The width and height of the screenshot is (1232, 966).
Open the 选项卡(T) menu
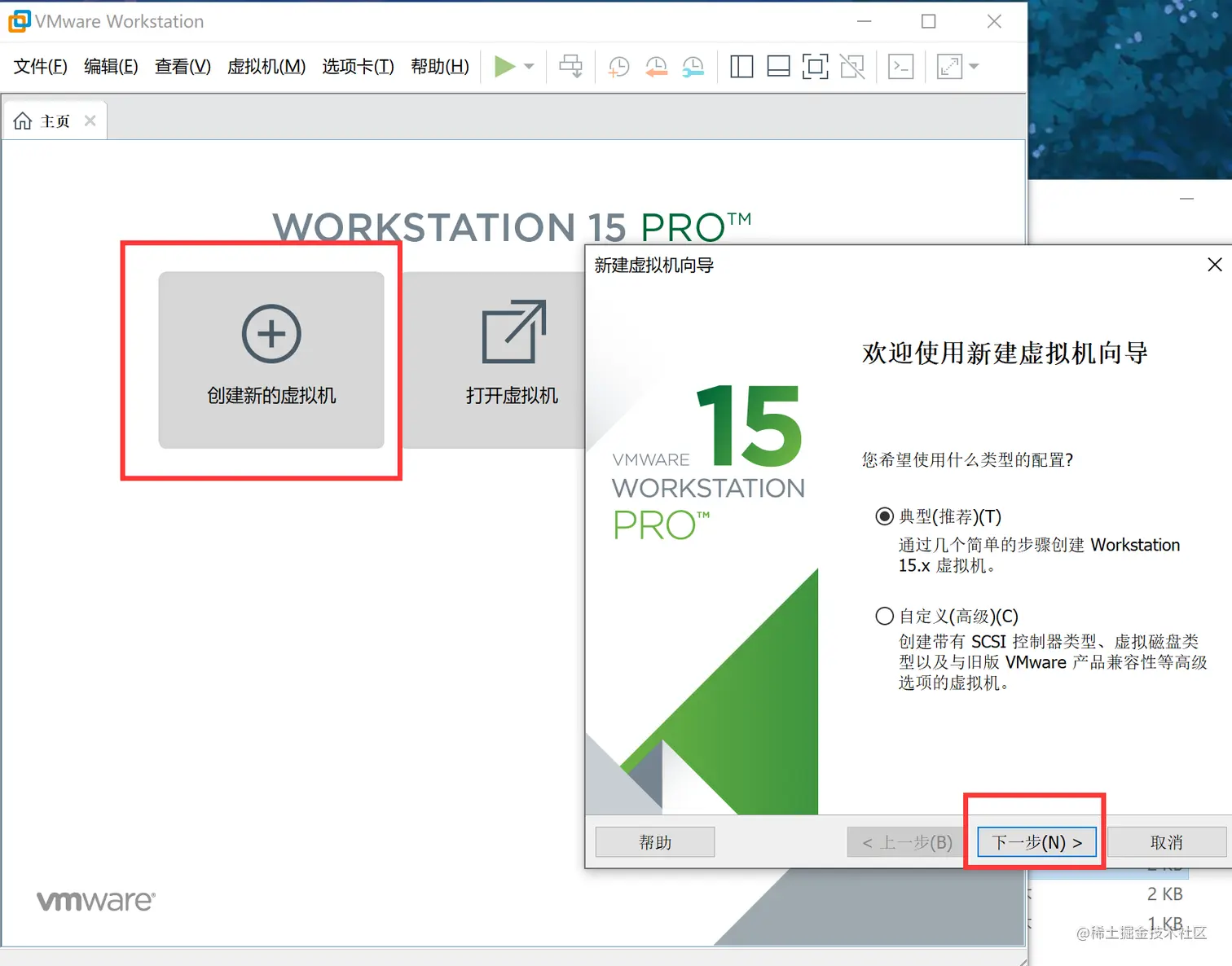click(x=358, y=67)
